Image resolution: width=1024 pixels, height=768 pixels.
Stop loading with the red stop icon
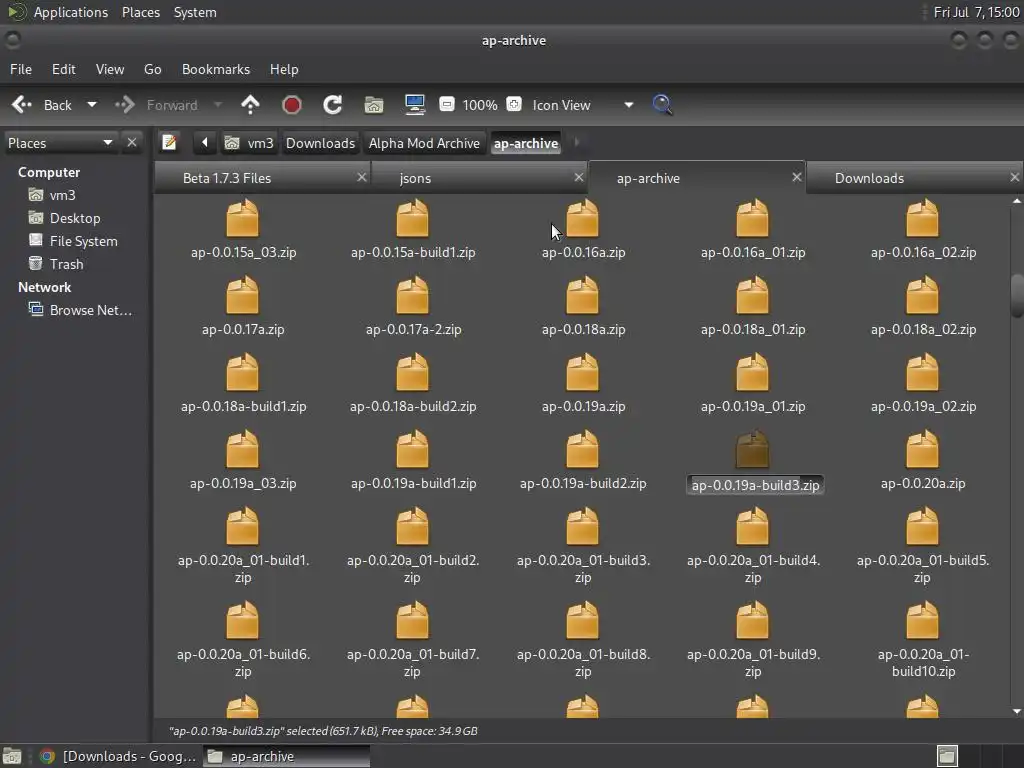tap(291, 104)
